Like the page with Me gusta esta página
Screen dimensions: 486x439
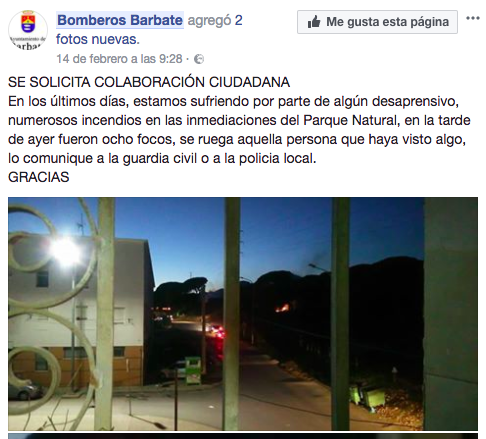[377, 22]
